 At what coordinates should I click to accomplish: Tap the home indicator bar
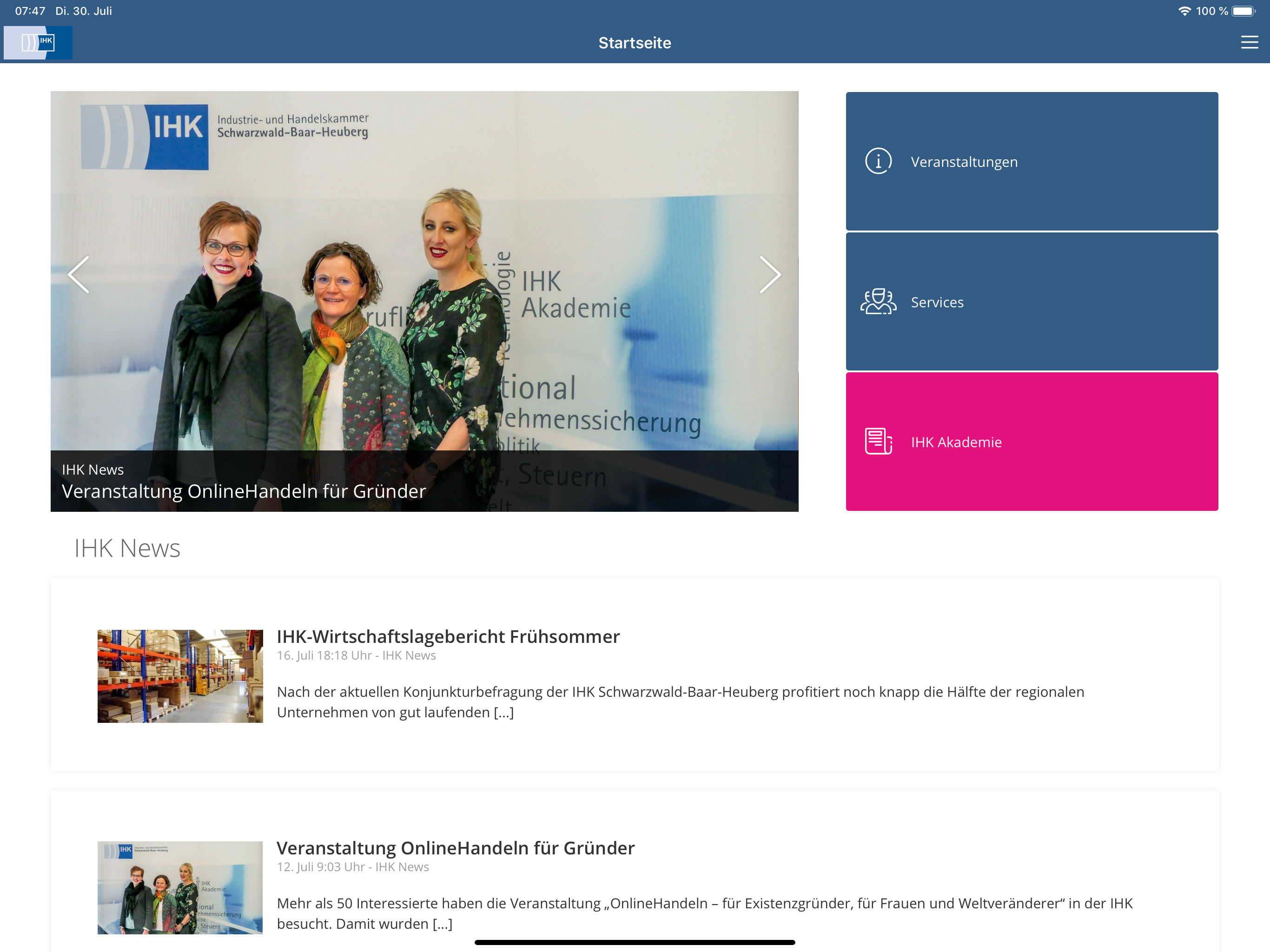point(635,942)
